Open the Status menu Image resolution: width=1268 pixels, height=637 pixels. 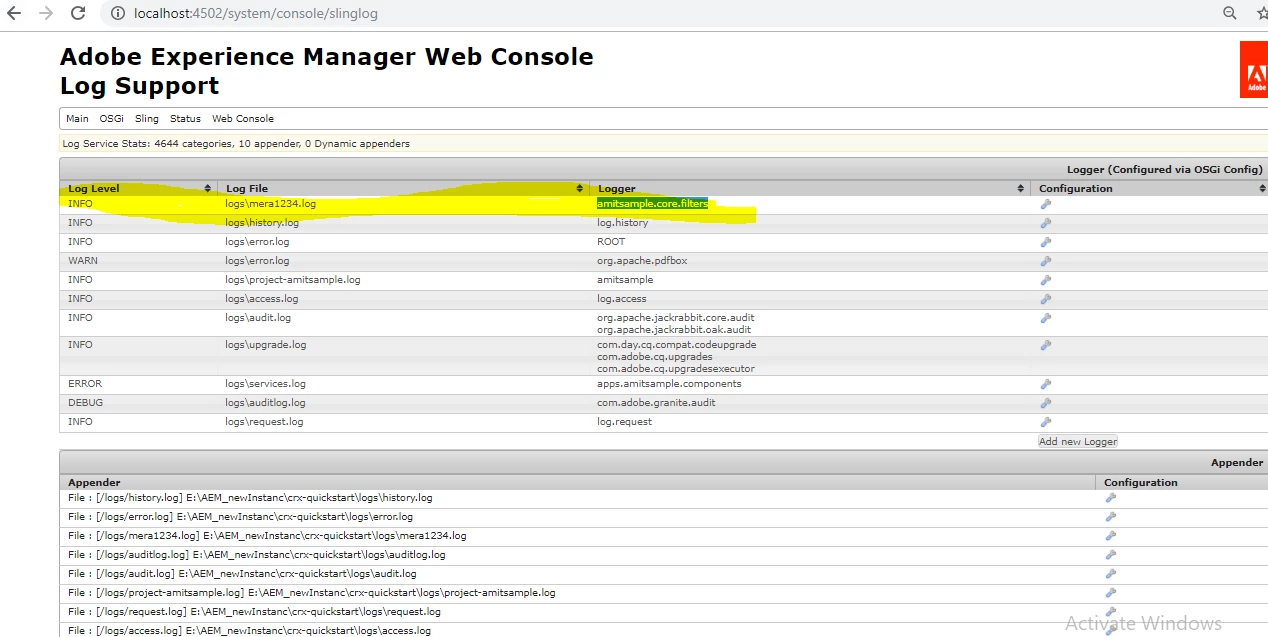click(185, 119)
